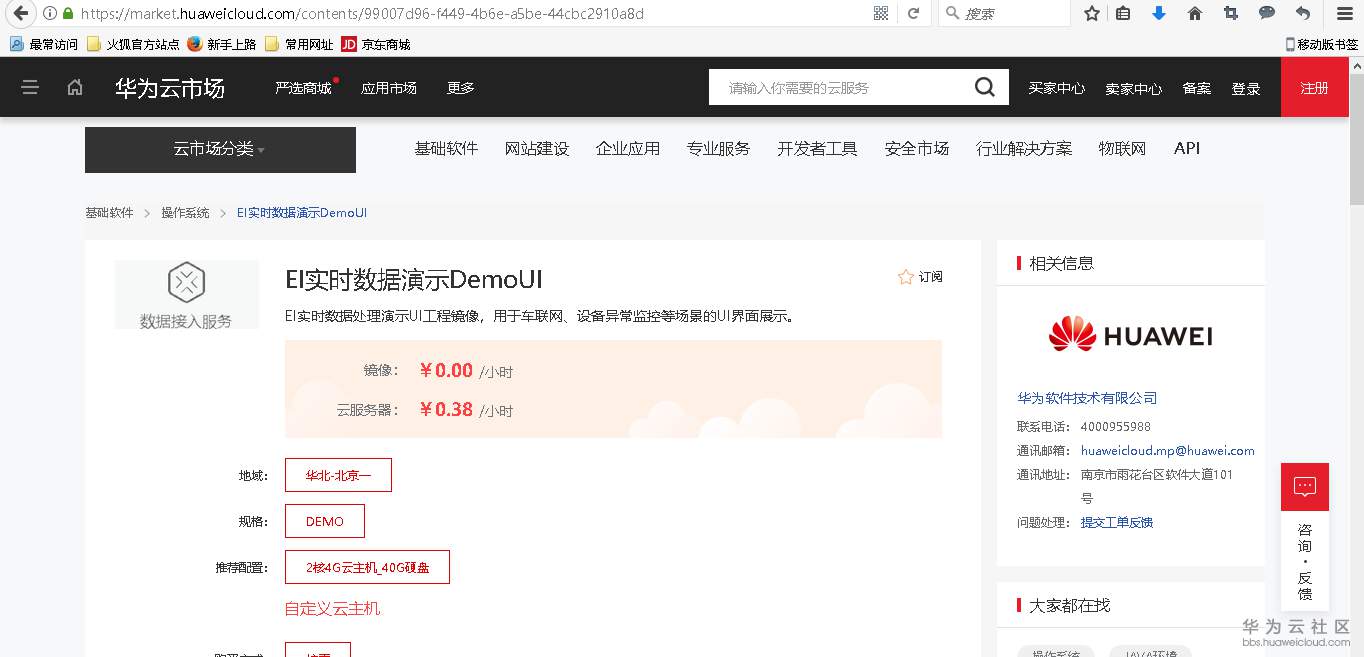The width and height of the screenshot is (1364, 657).
Task: Click the search magnifier in the marketplace
Action: pyautogui.click(x=984, y=87)
